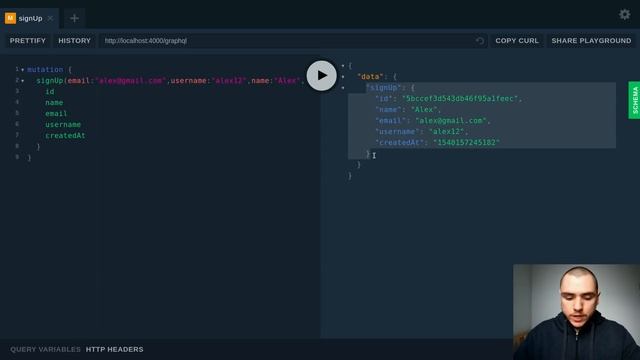Viewport: 640px width, 360px height.
Task: Click COPY CURL button
Action: click(517, 41)
